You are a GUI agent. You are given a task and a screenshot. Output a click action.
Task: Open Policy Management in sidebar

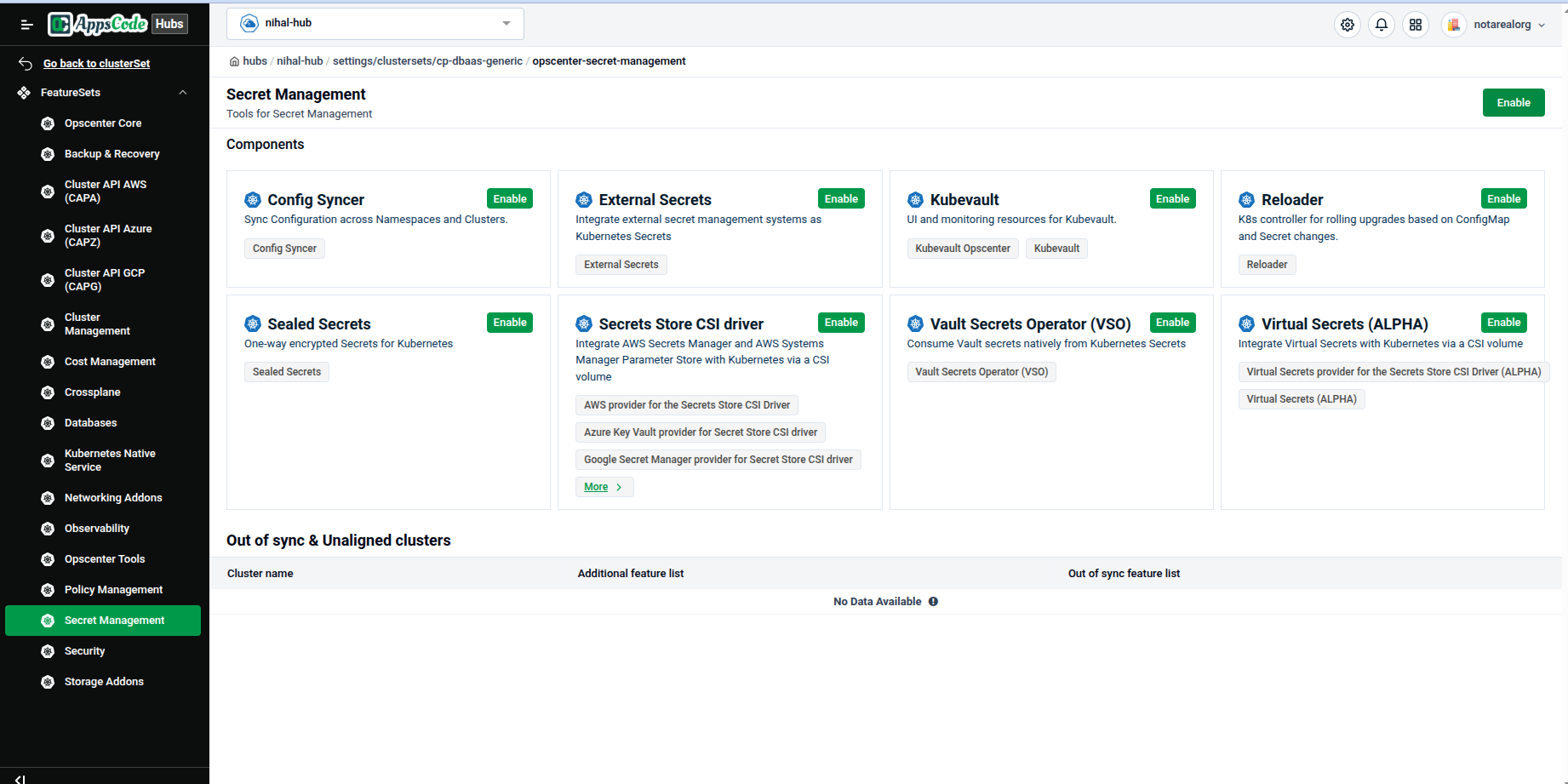pyautogui.click(x=103, y=590)
